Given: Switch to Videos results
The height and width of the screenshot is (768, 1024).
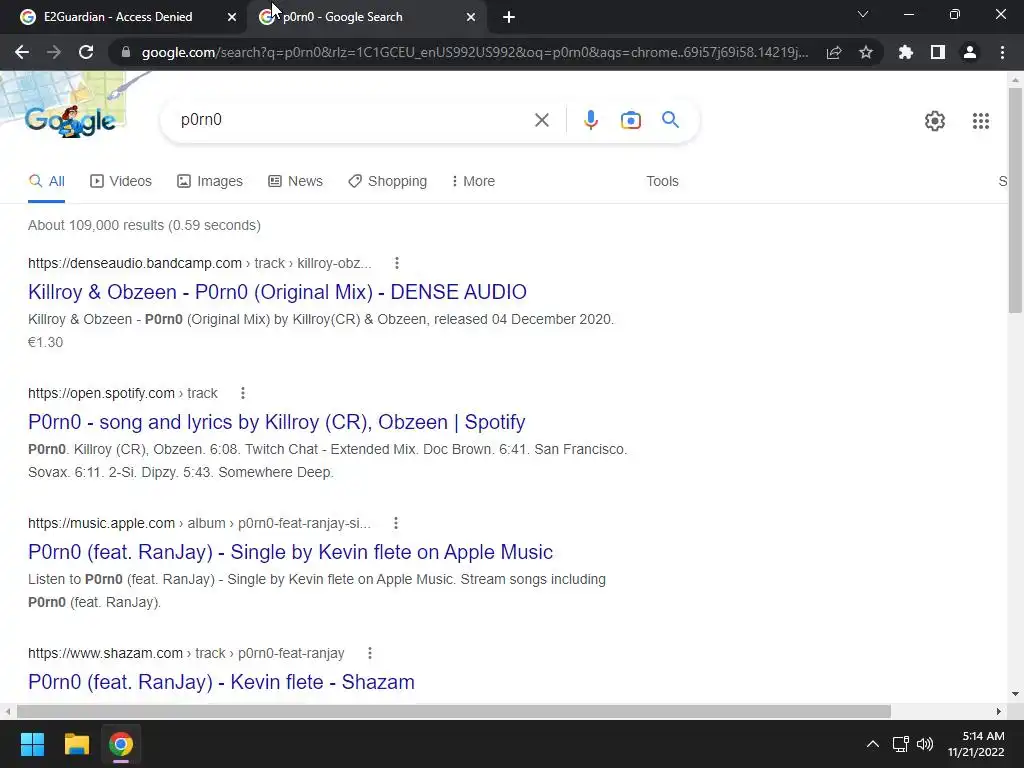Looking at the screenshot, I should tap(121, 182).
